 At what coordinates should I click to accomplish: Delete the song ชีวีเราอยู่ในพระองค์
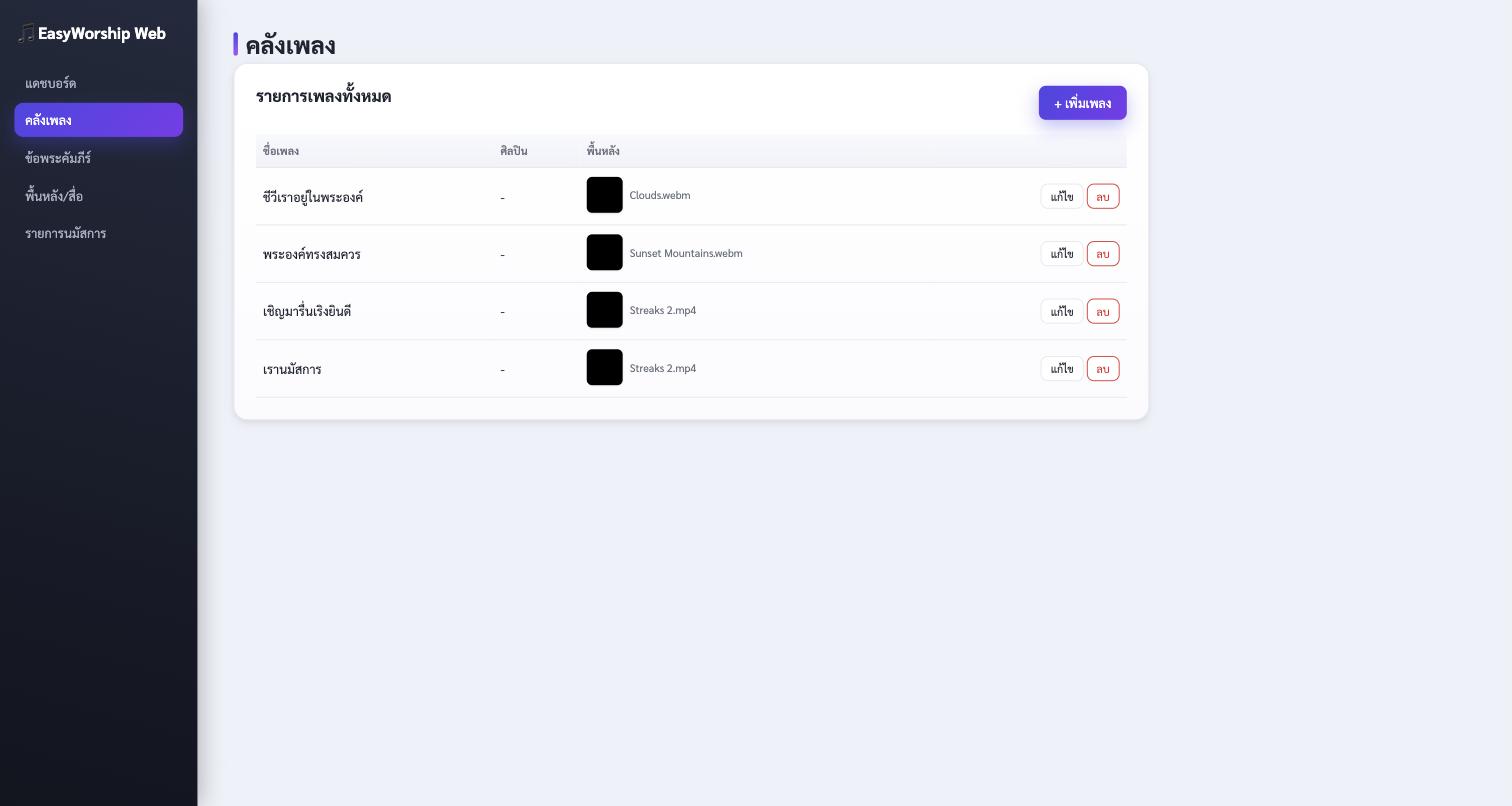tap(1103, 197)
